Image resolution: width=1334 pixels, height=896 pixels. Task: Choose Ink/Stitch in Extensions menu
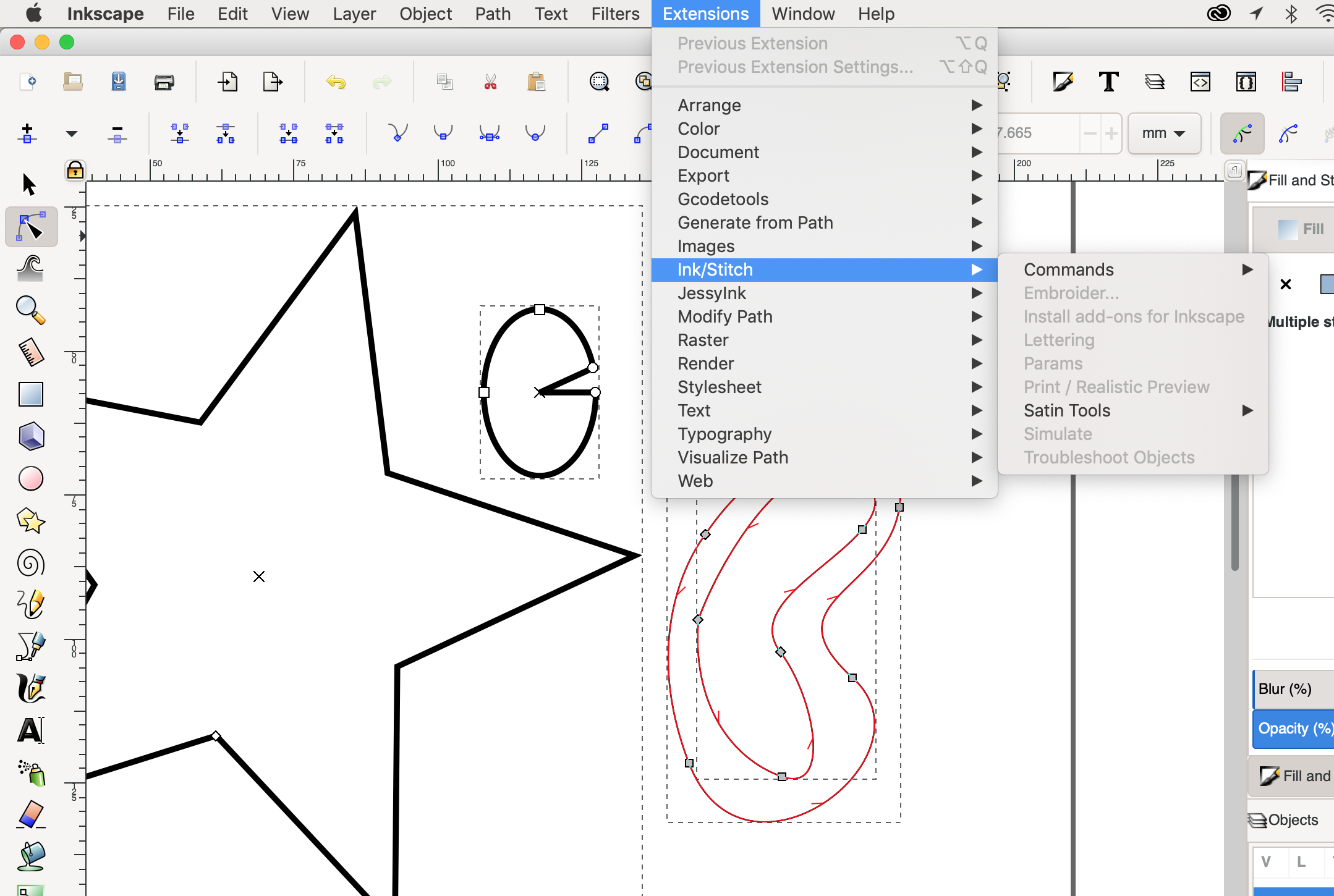[825, 269]
